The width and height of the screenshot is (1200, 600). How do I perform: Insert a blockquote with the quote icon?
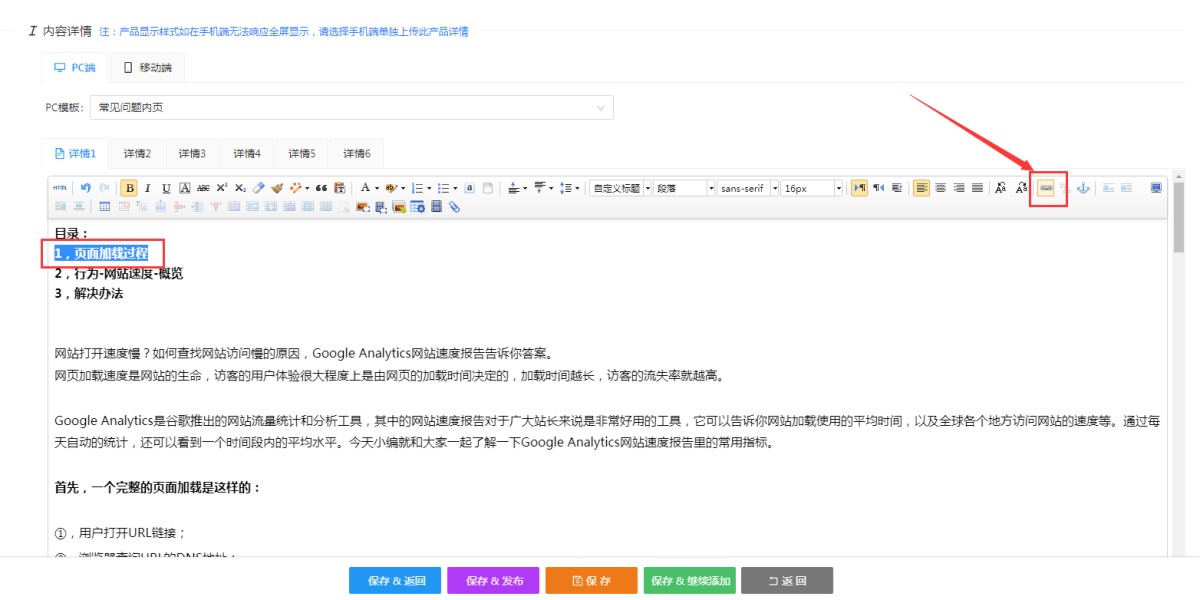(x=321, y=188)
